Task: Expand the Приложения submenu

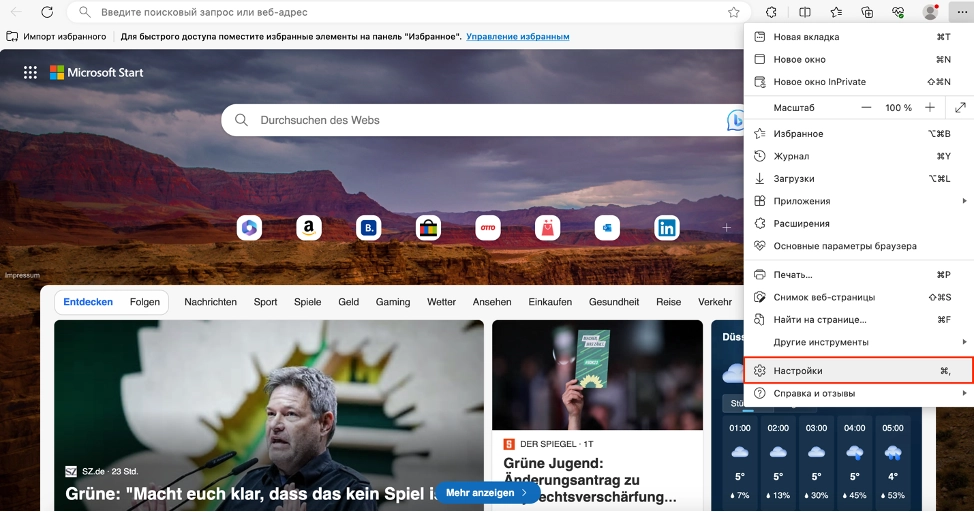Action: tap(858, 201)
